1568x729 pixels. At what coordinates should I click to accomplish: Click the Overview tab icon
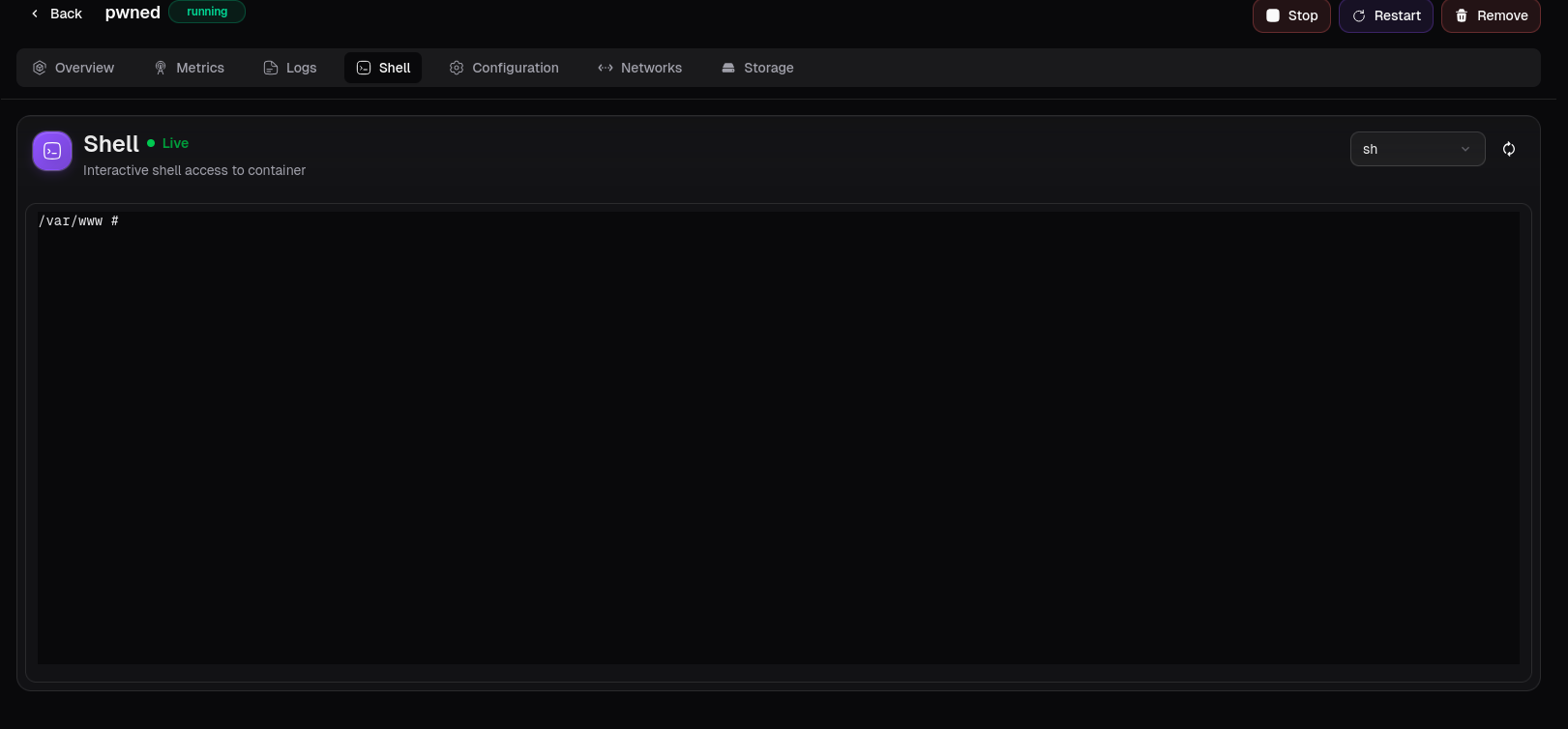pos(40,68)
